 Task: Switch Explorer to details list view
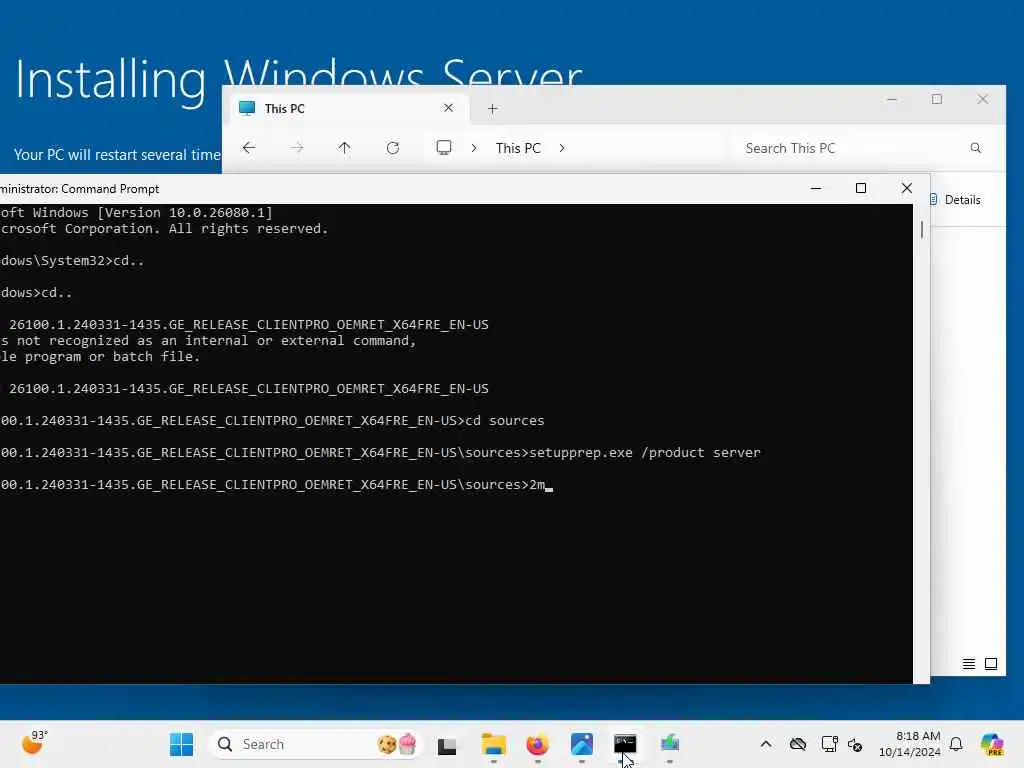tap(968, 664)
